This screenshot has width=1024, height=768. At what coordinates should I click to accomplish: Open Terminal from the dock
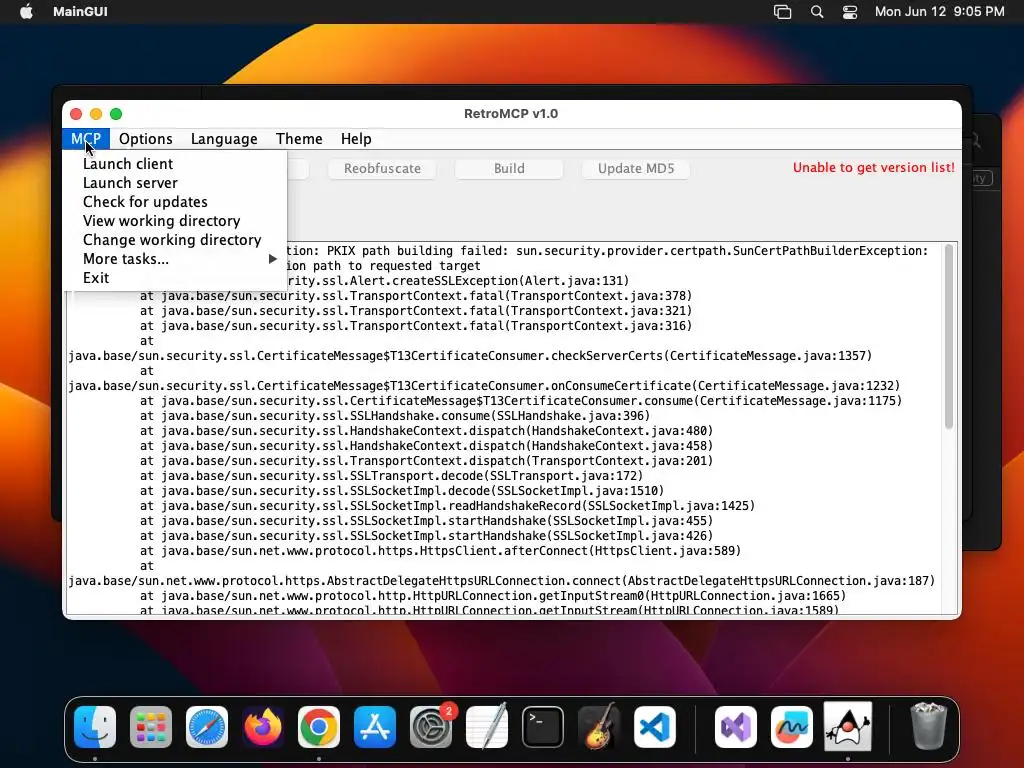pyautogui.click(x=543, y=726)
